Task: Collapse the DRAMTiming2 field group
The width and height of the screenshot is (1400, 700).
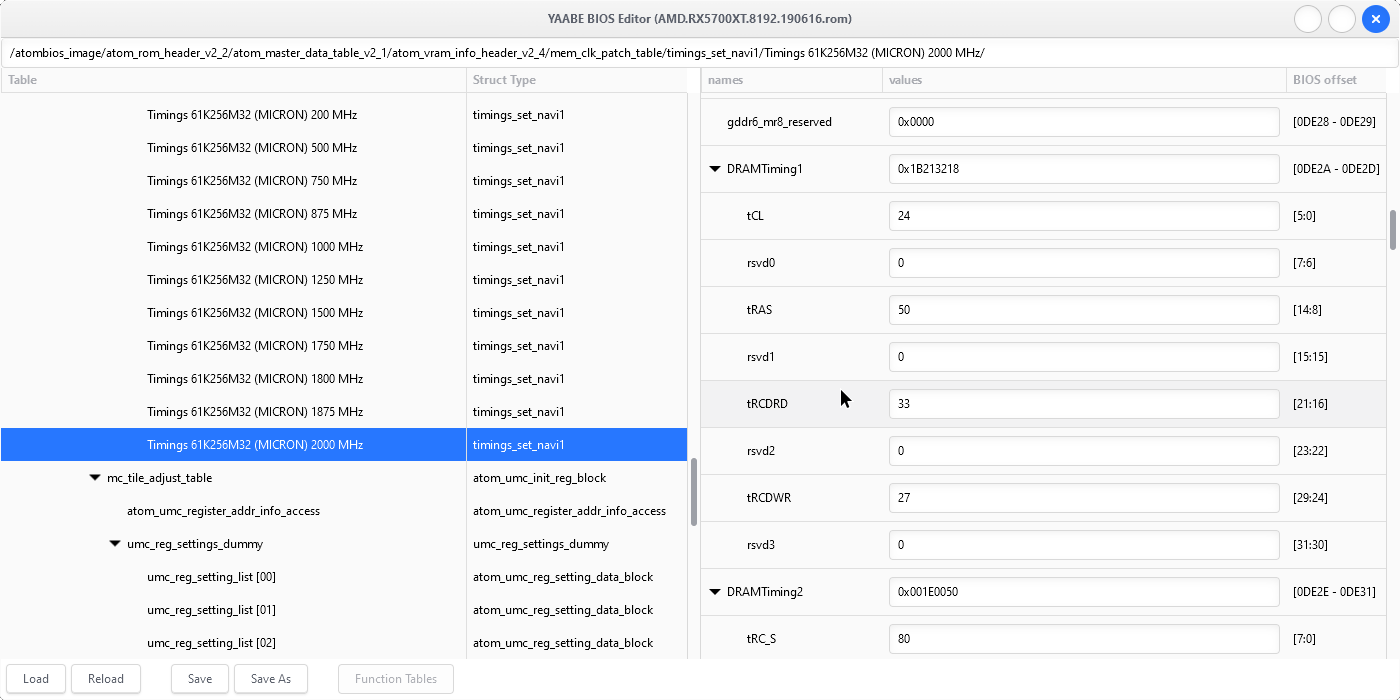Action: [x=715, y=592]
